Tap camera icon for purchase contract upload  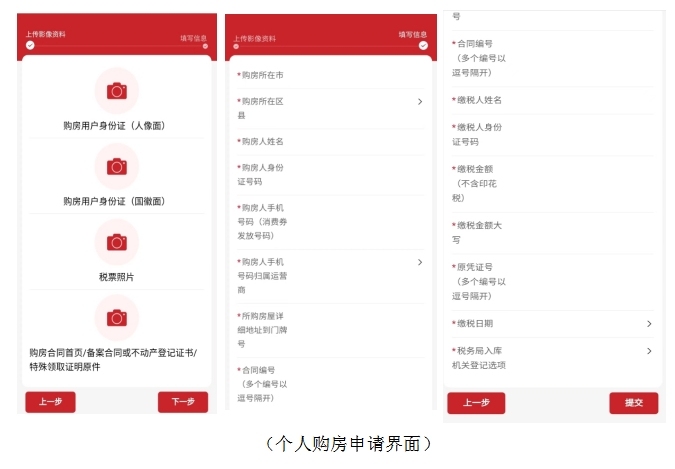coord(116,318)
